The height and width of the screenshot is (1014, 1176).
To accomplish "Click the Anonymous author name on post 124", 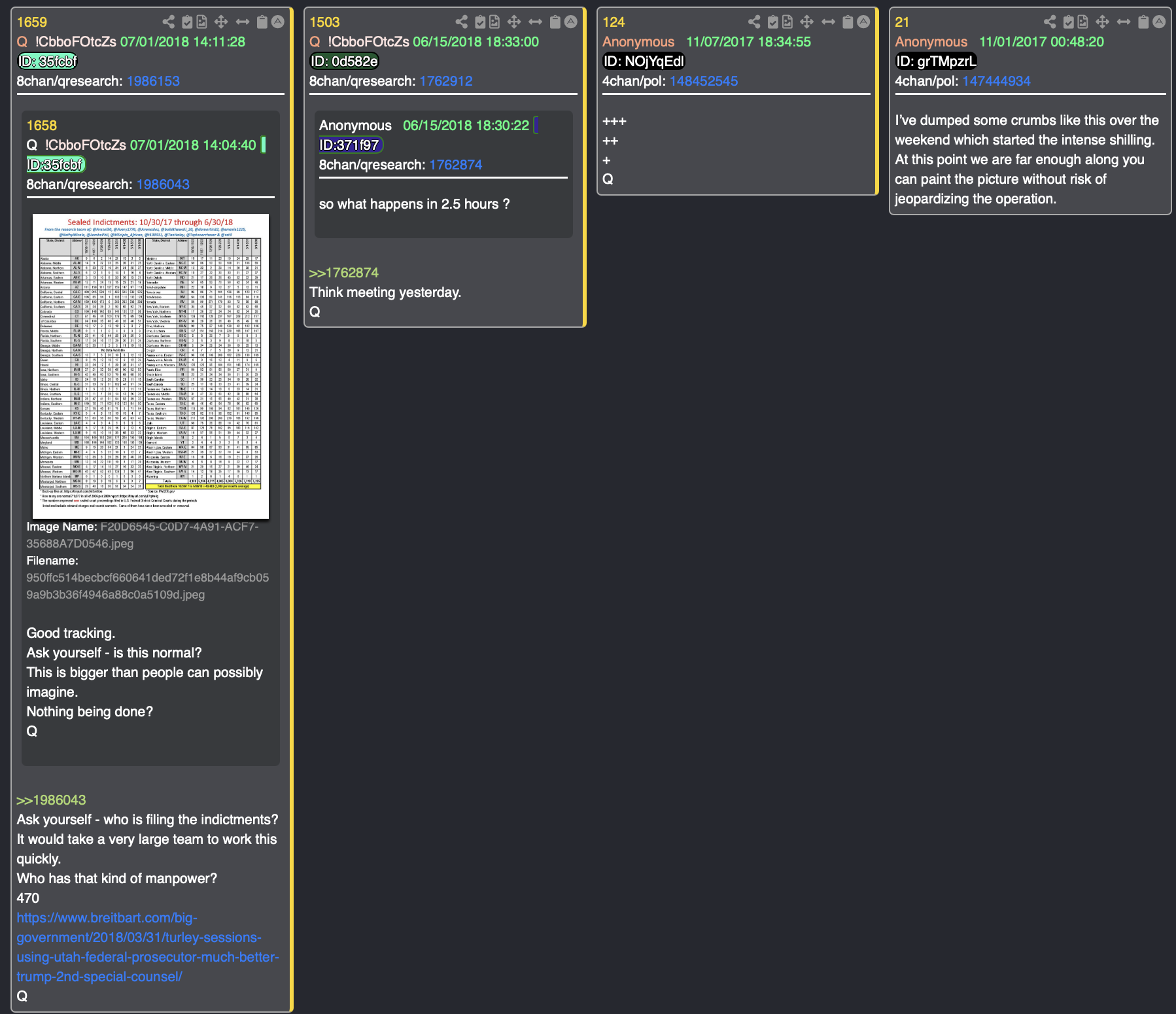I will [x=638, y=42].
